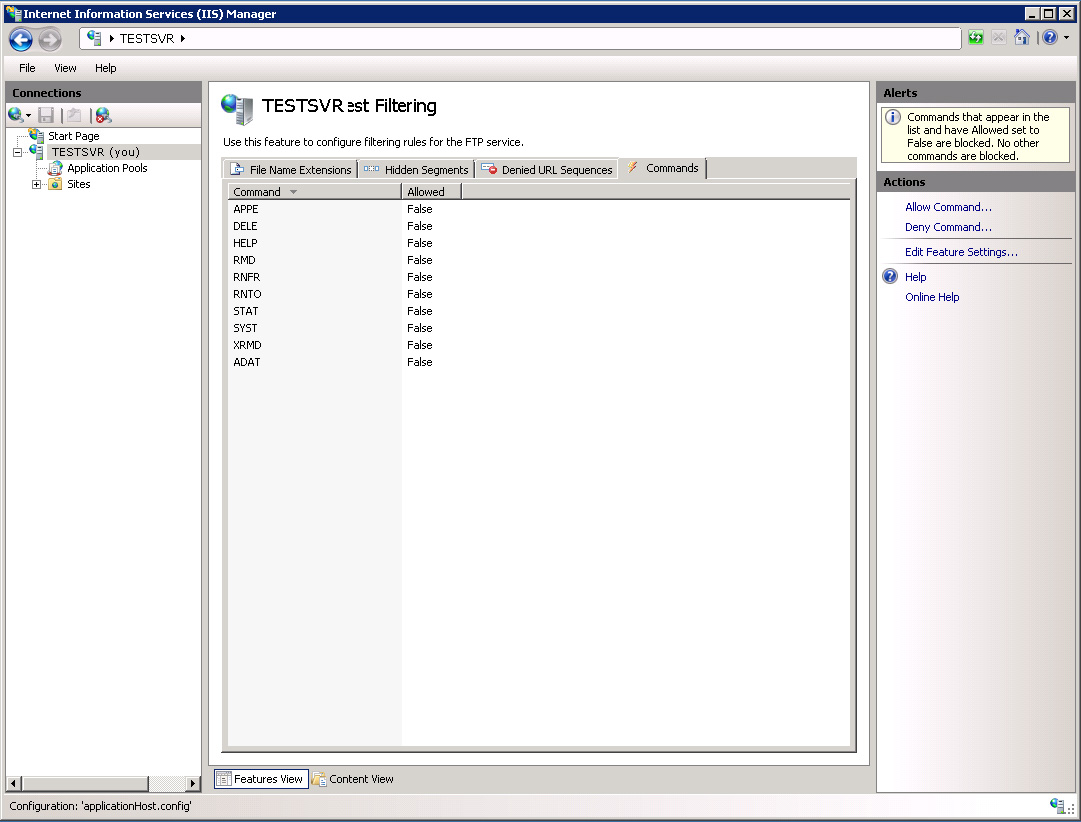1081x822 pixels.
Task: Select Start Page in the tree
Action: [x=74, y=136]
